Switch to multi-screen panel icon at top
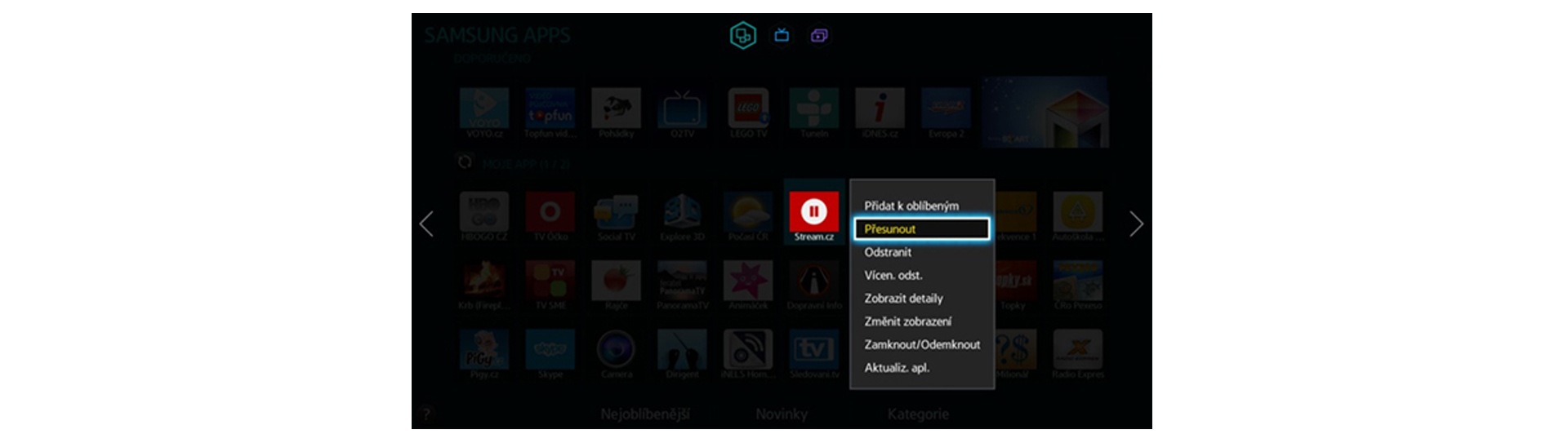This screenshot has height=443, width=1568. (819, 35)
